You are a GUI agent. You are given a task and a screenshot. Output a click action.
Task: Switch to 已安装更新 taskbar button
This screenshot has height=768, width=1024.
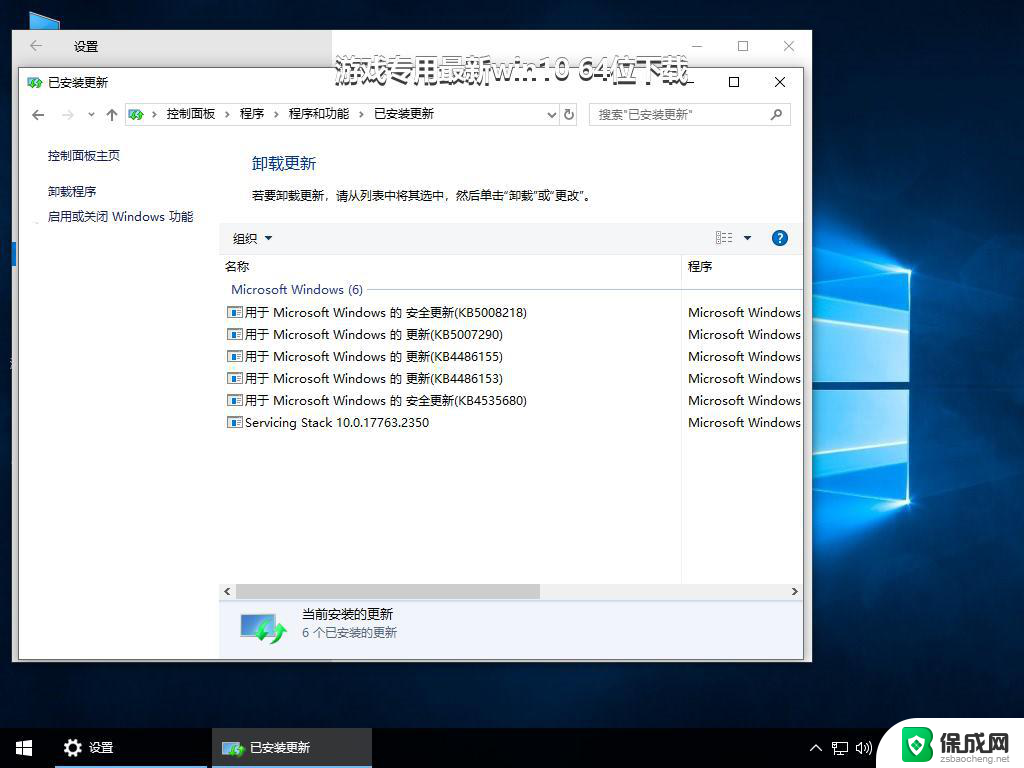(292, 748)
